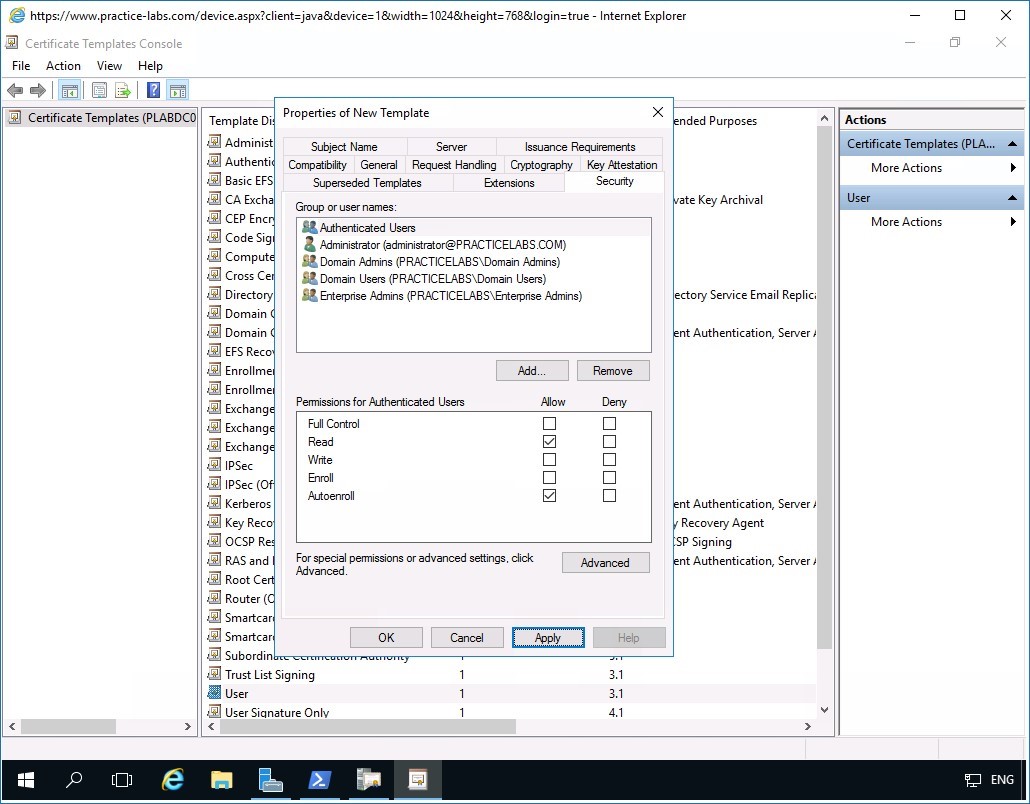This screenshot has height=804, width=1030.
Task: Click the template list down scroll arrow
Action: pos(824,710)
